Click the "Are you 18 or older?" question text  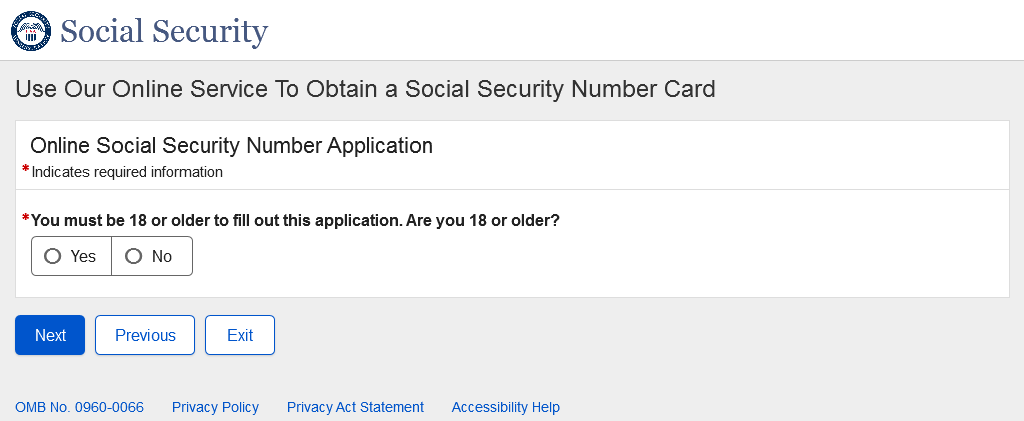295,220
